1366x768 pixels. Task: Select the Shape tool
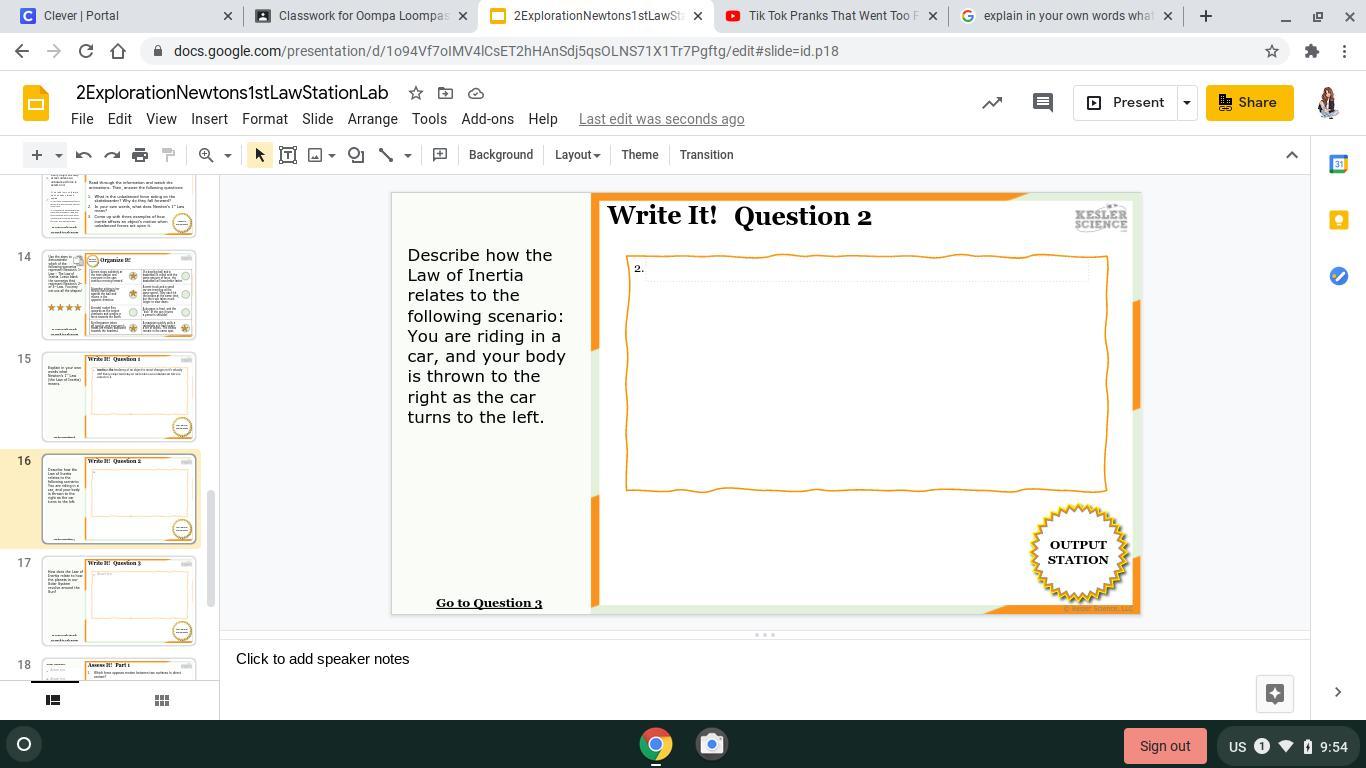pyautogui.click(x=356, y=155)
